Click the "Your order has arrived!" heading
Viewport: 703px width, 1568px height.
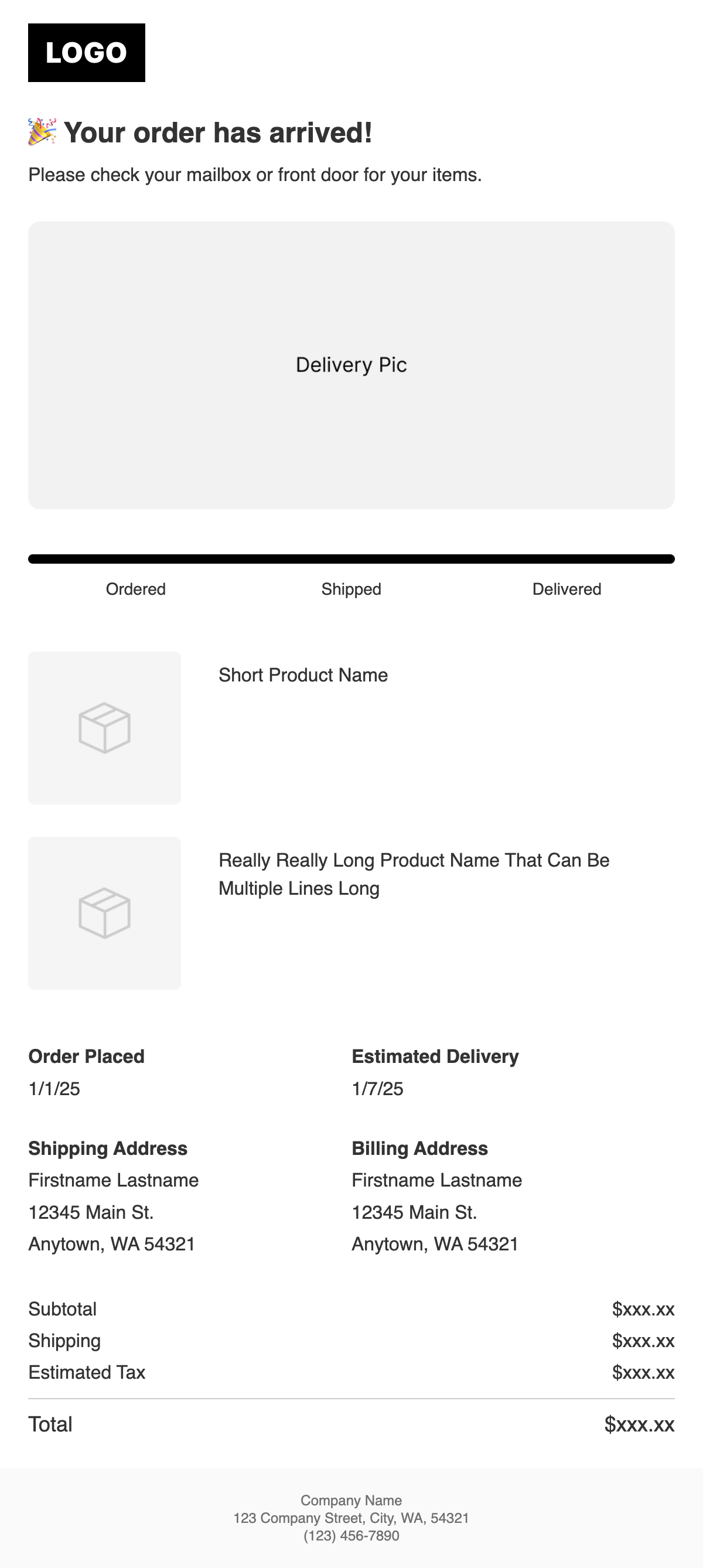click(x=218, y=132)
